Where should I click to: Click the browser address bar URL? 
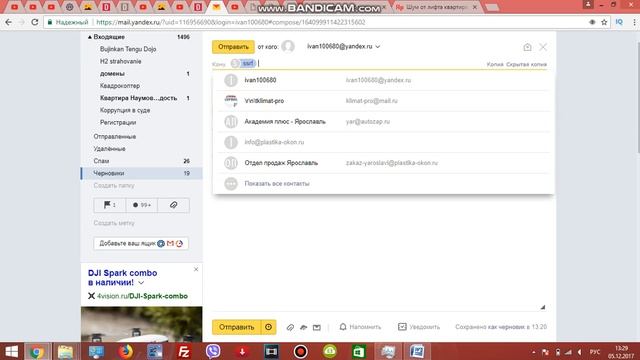(231, 22)
